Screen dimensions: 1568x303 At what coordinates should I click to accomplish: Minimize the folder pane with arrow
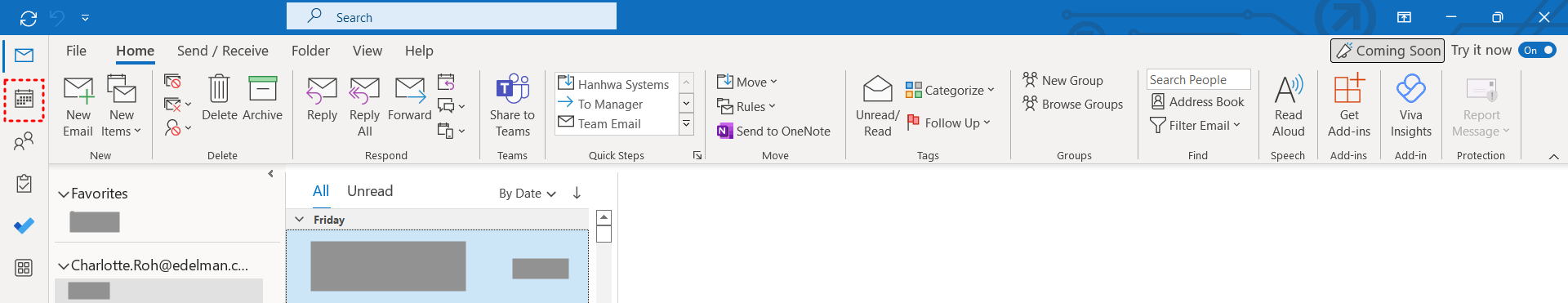point(271,173)
